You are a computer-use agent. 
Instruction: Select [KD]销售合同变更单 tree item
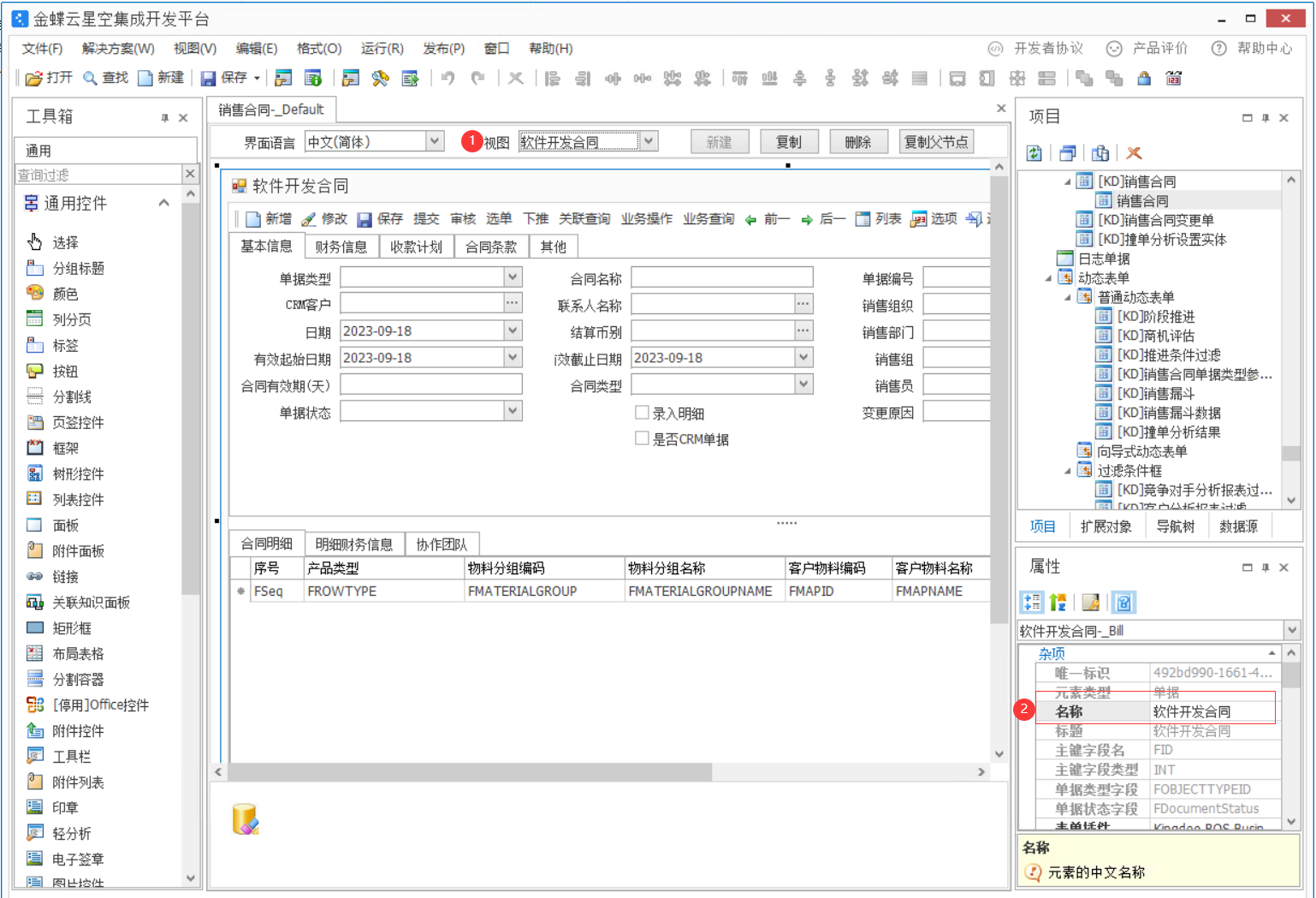1155,220
